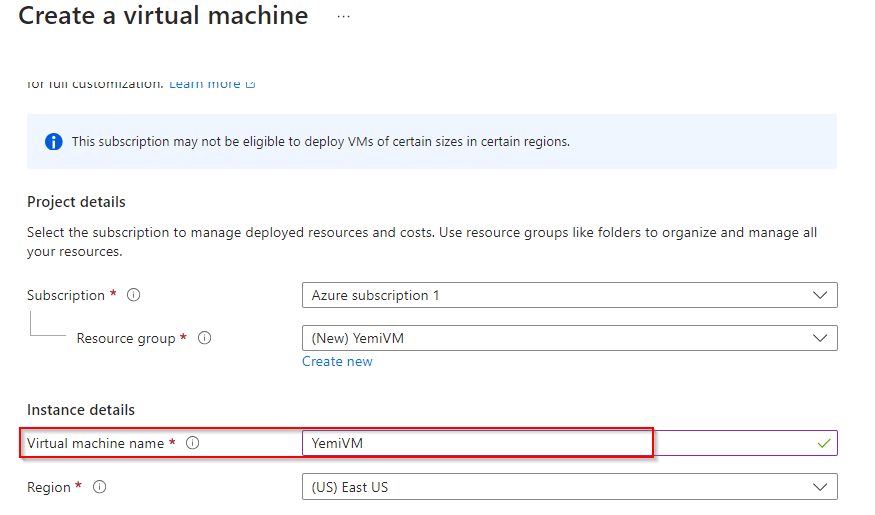Show info tooltip for Virtual machine name
Image resolution: width=875 pixels, height=515 pixels.
(x=193, y=443)
